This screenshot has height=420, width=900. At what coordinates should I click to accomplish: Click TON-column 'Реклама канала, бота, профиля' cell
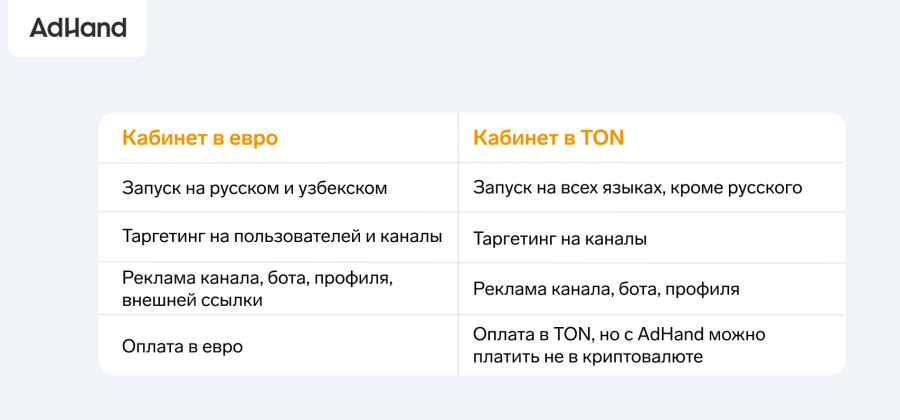pyautogui.click(x=606, y=289)
